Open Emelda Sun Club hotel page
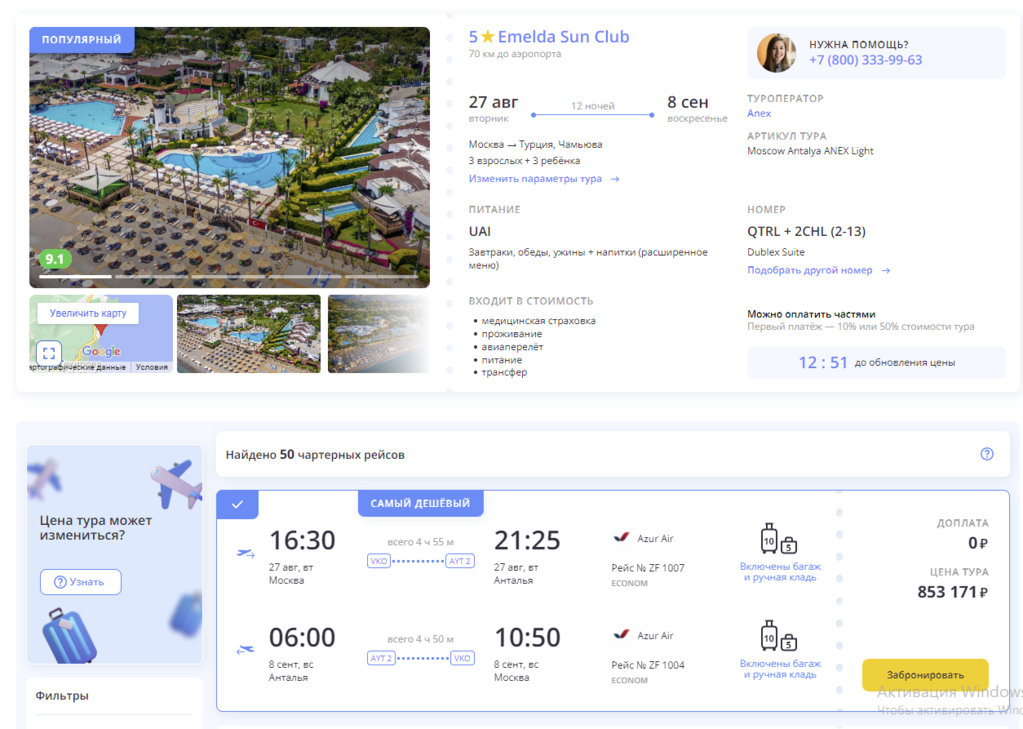Image resolution: width=1023 pixels, height=729 pixels. click(564, 37)
